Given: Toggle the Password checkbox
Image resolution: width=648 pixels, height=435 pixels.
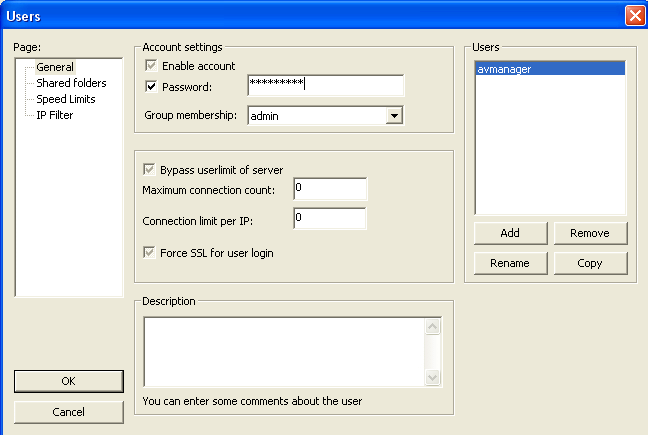Looking at the screenshot, I should (x=151, y=87).
